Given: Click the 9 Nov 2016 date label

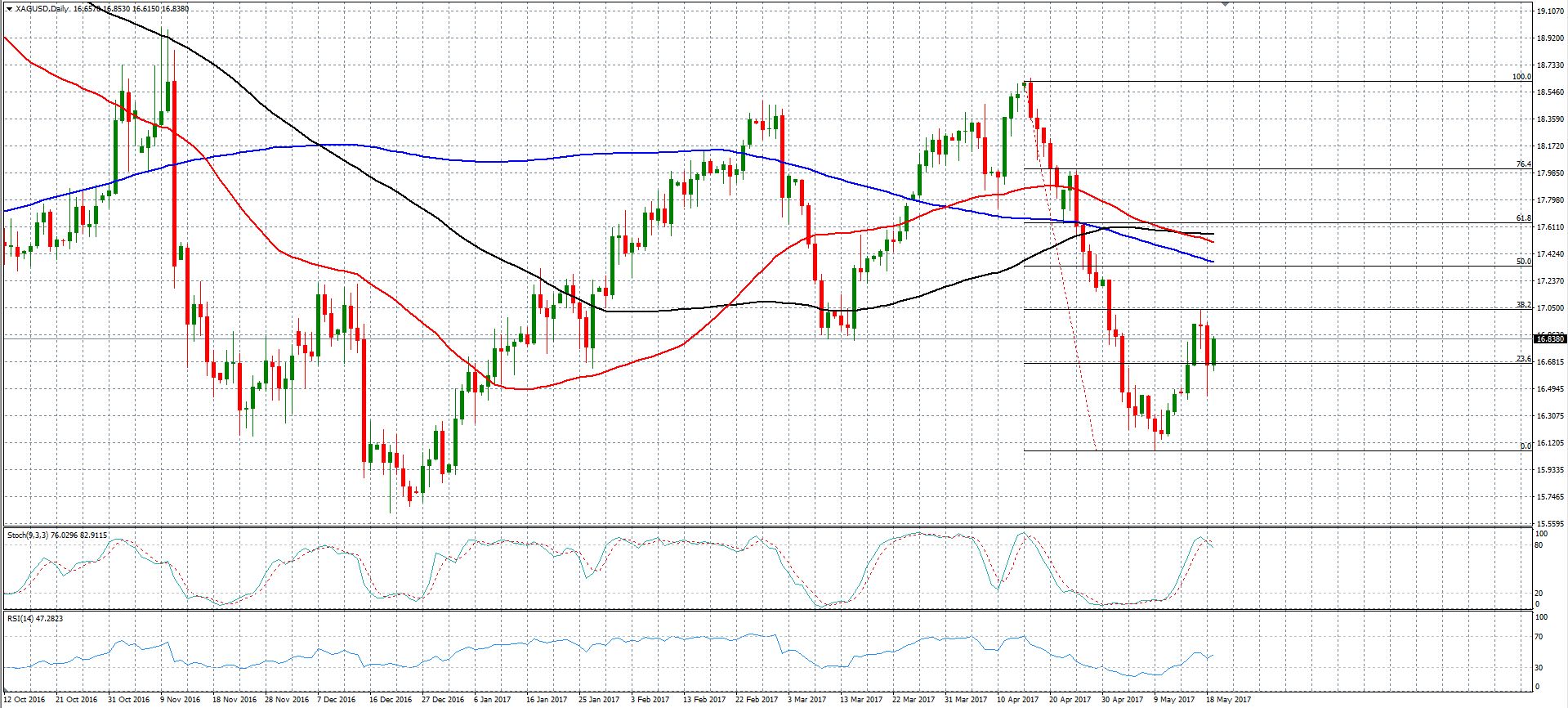Looking at the screenshot, I should click(x=181, y=700).
